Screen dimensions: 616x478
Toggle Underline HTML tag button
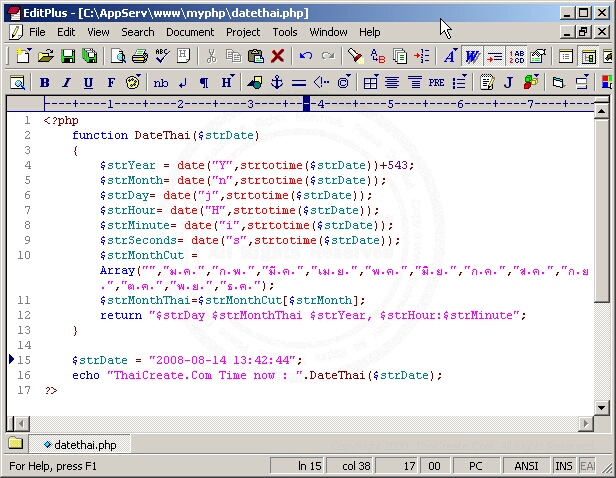[89, 82]
